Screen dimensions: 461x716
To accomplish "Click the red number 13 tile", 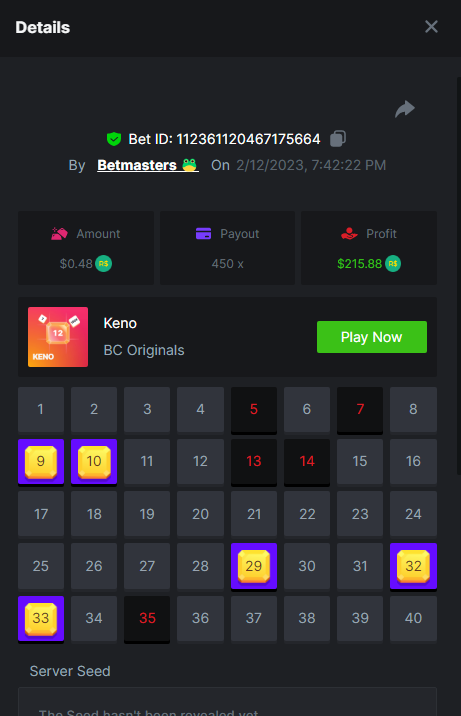I will pyautogui.click(x=254, y=462).
